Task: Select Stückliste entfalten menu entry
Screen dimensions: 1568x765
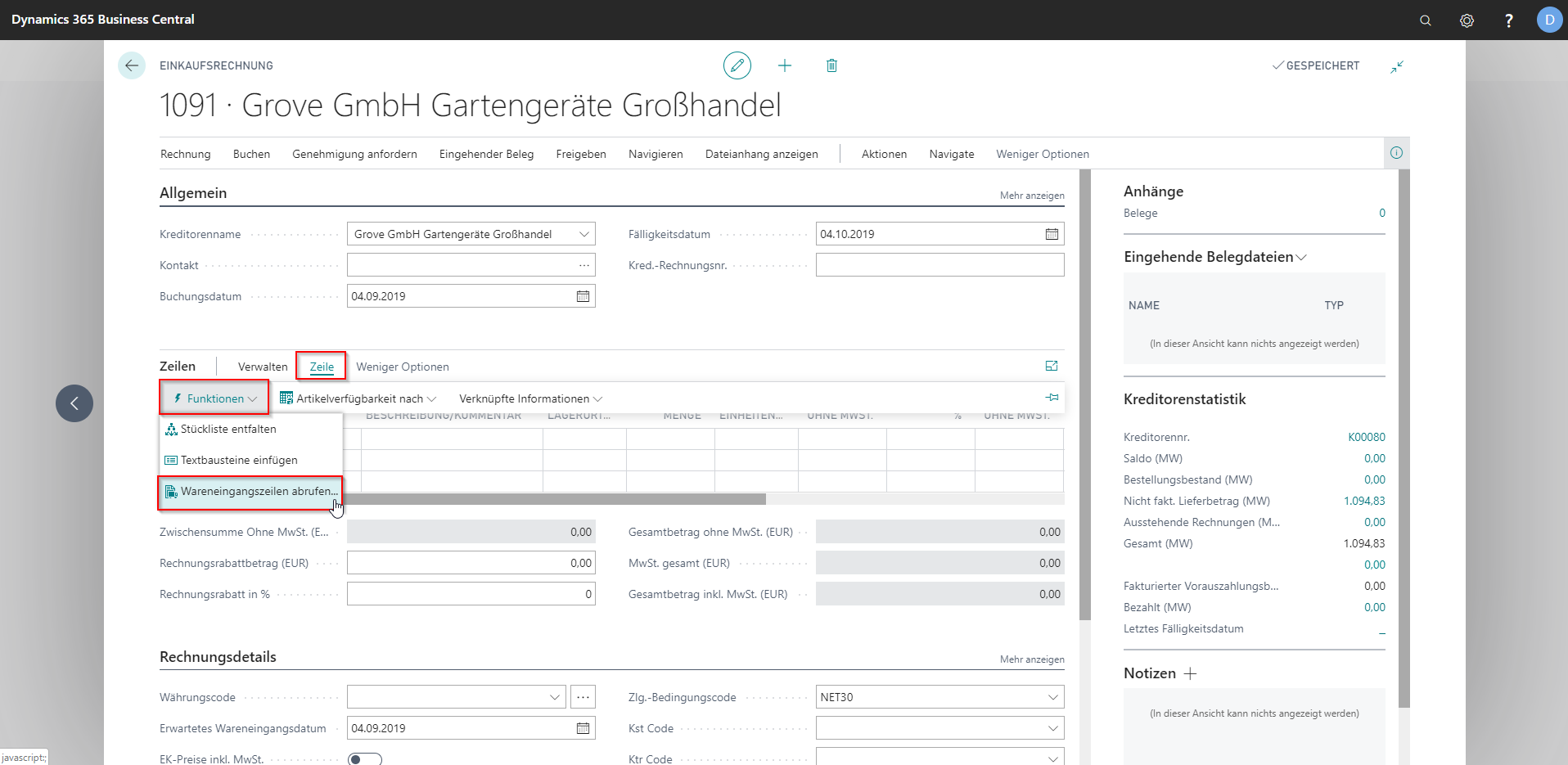Action: coord(251,430)
